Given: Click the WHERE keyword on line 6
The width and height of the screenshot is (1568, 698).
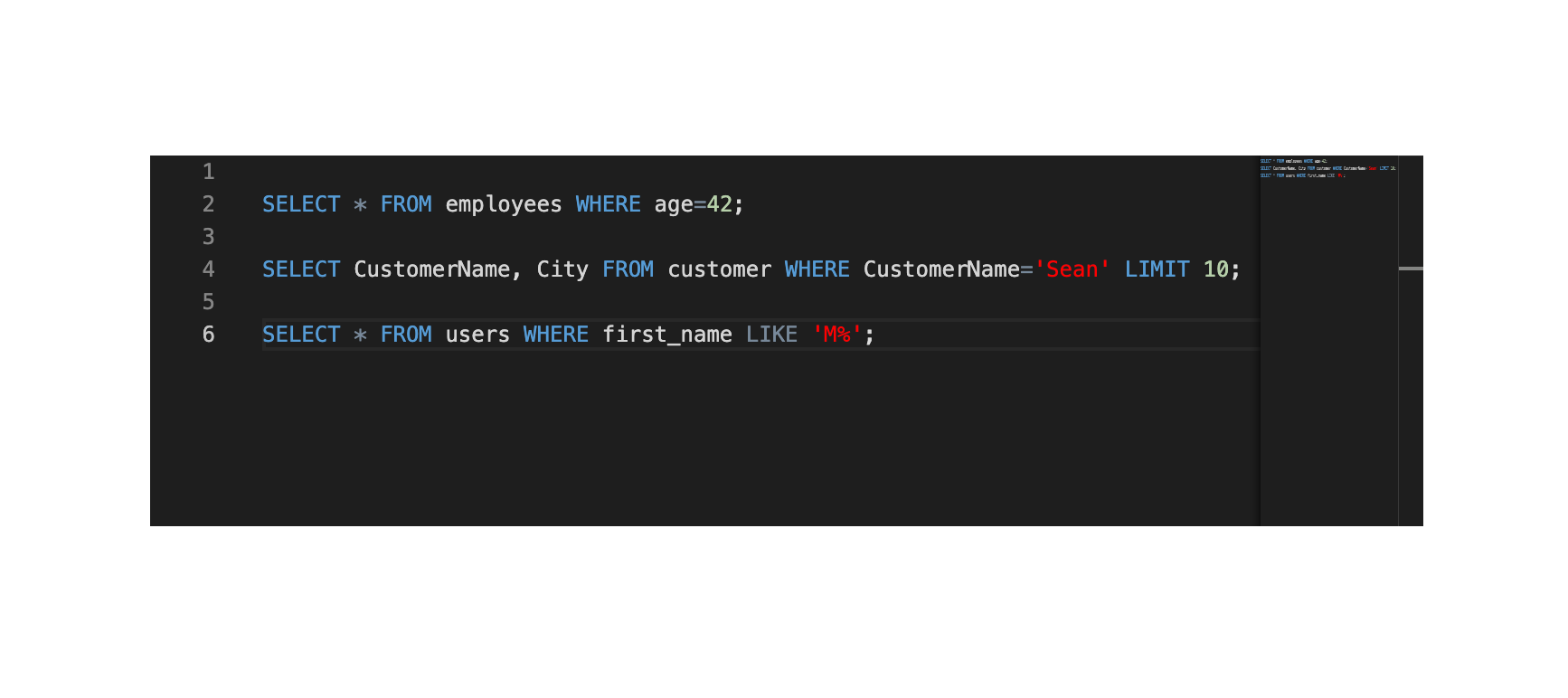Looking at the screenshot, I should click(x=556, y=335).
